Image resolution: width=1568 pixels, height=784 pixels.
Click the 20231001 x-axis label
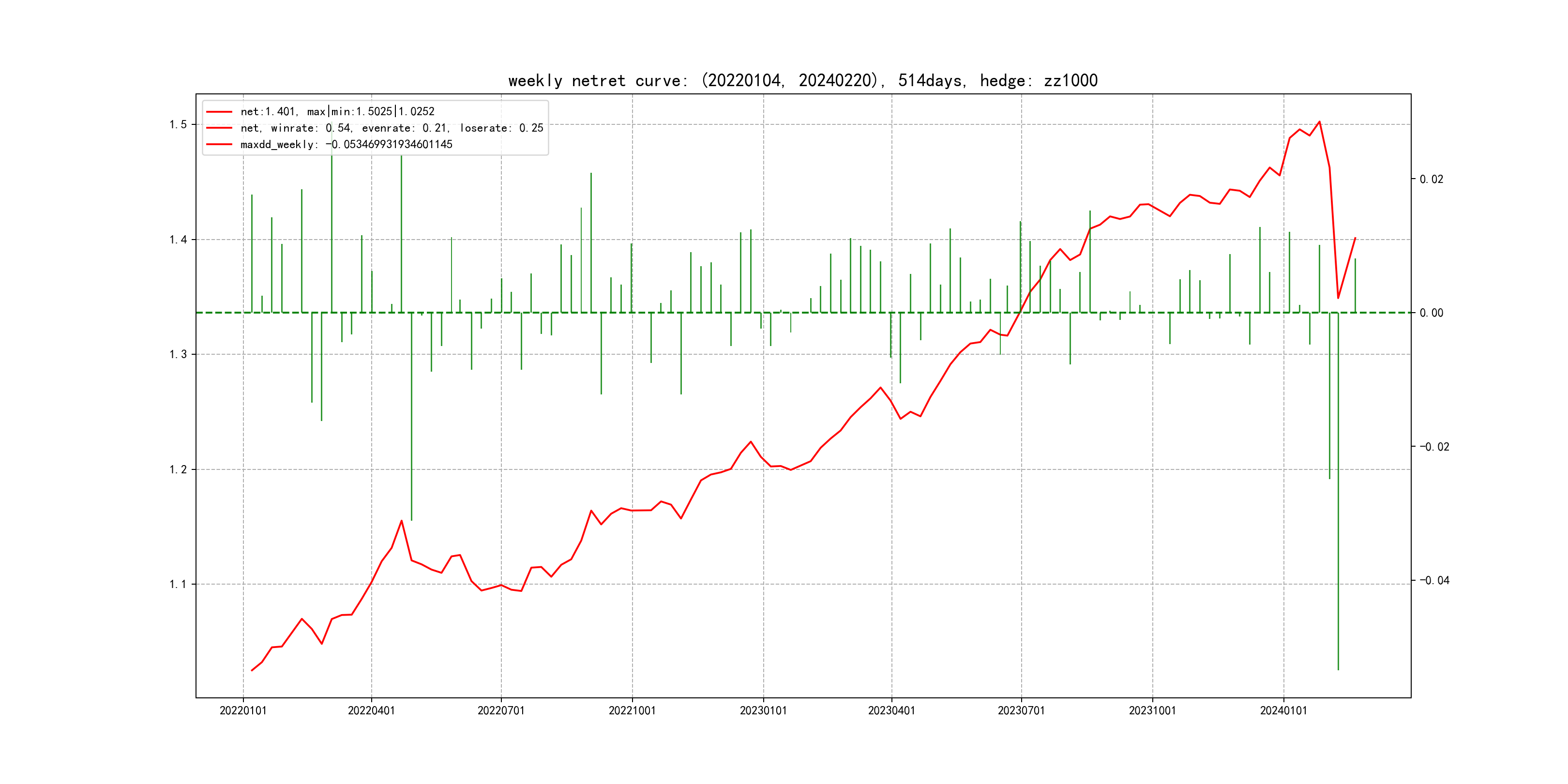pyautogui.click(x=1152, y=710)
